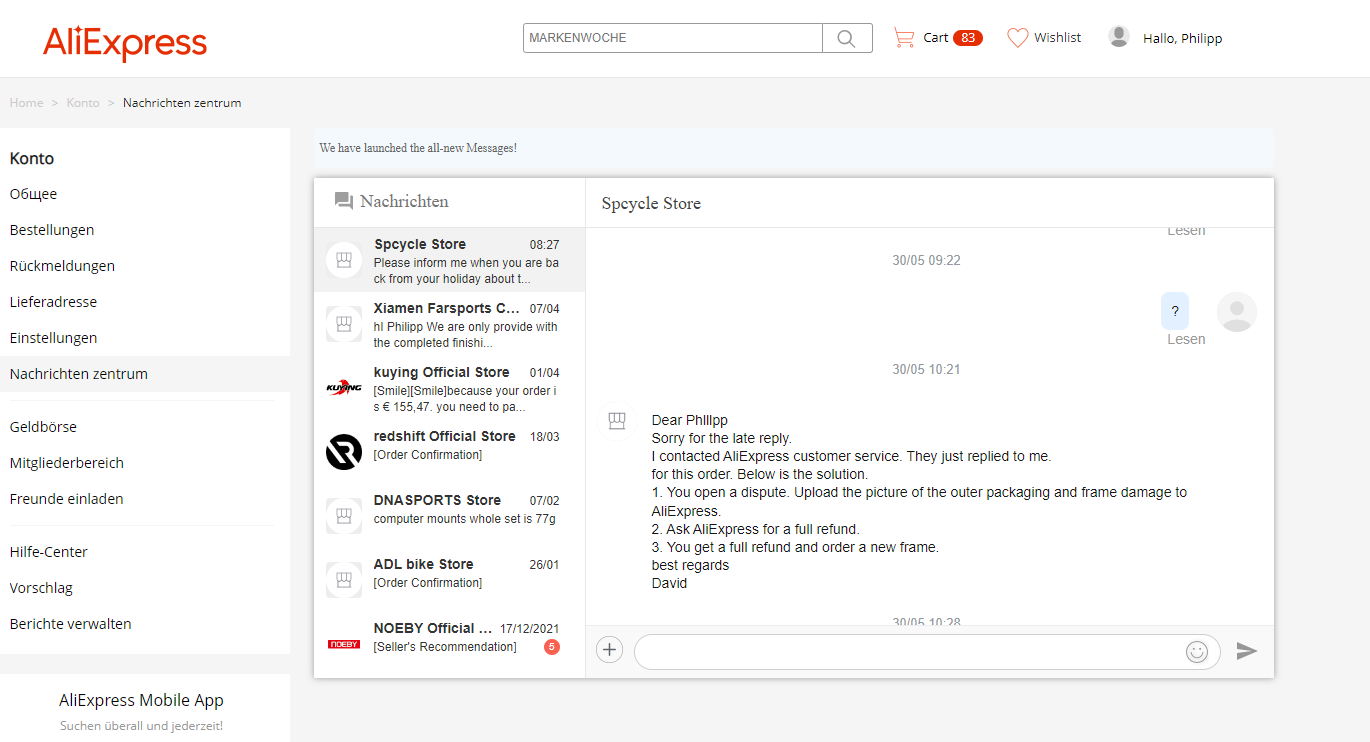This screenshot has width=1370, height=742.
Task: Click the search magnifier icon
Action: [x=846, y=38]
